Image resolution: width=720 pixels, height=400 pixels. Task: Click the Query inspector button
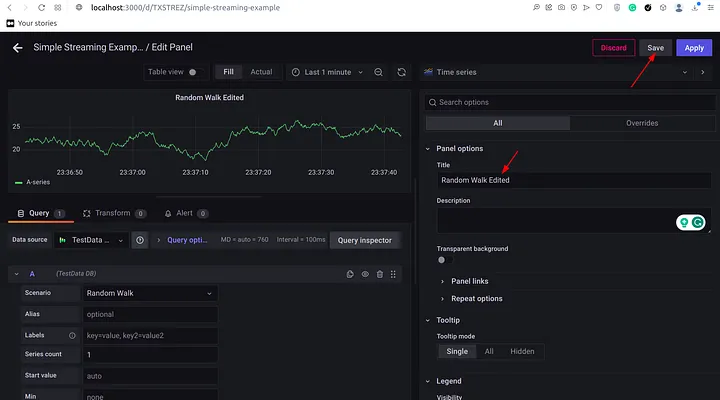pos(365,240)
